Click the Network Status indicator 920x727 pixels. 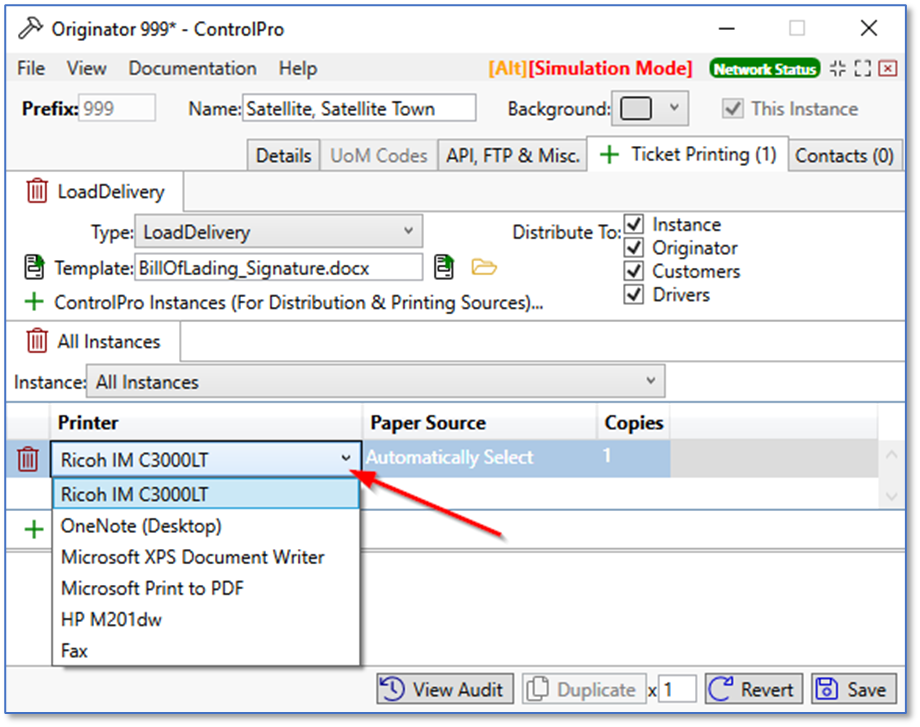click(764, 69)
